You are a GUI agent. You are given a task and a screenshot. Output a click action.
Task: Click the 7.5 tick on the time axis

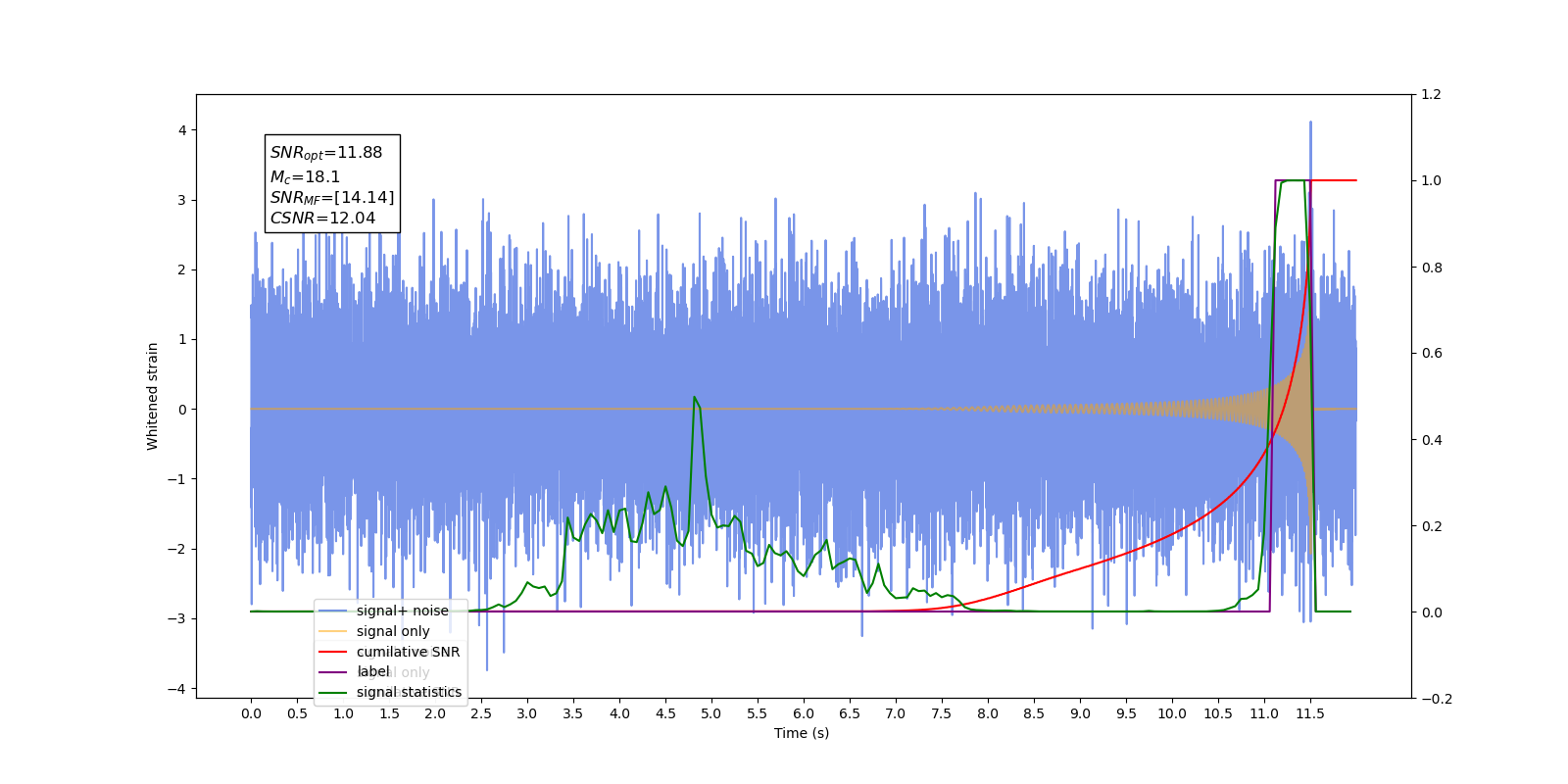pyautogui.click(x=942, y=713)
